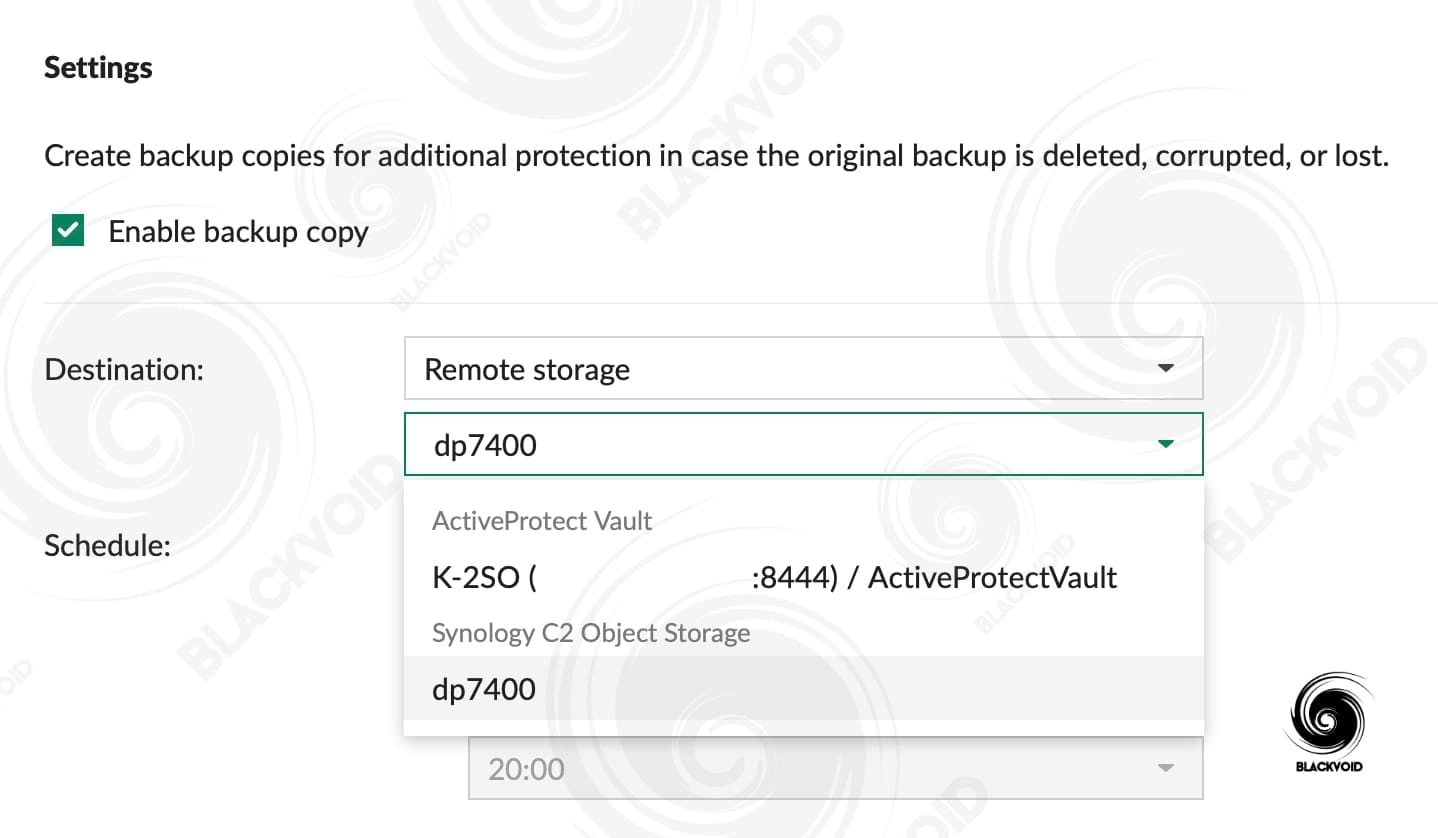1438x838 pixels.
Task: Click the green arrow on dp7400 combo box
Action: coord(1165,444)
